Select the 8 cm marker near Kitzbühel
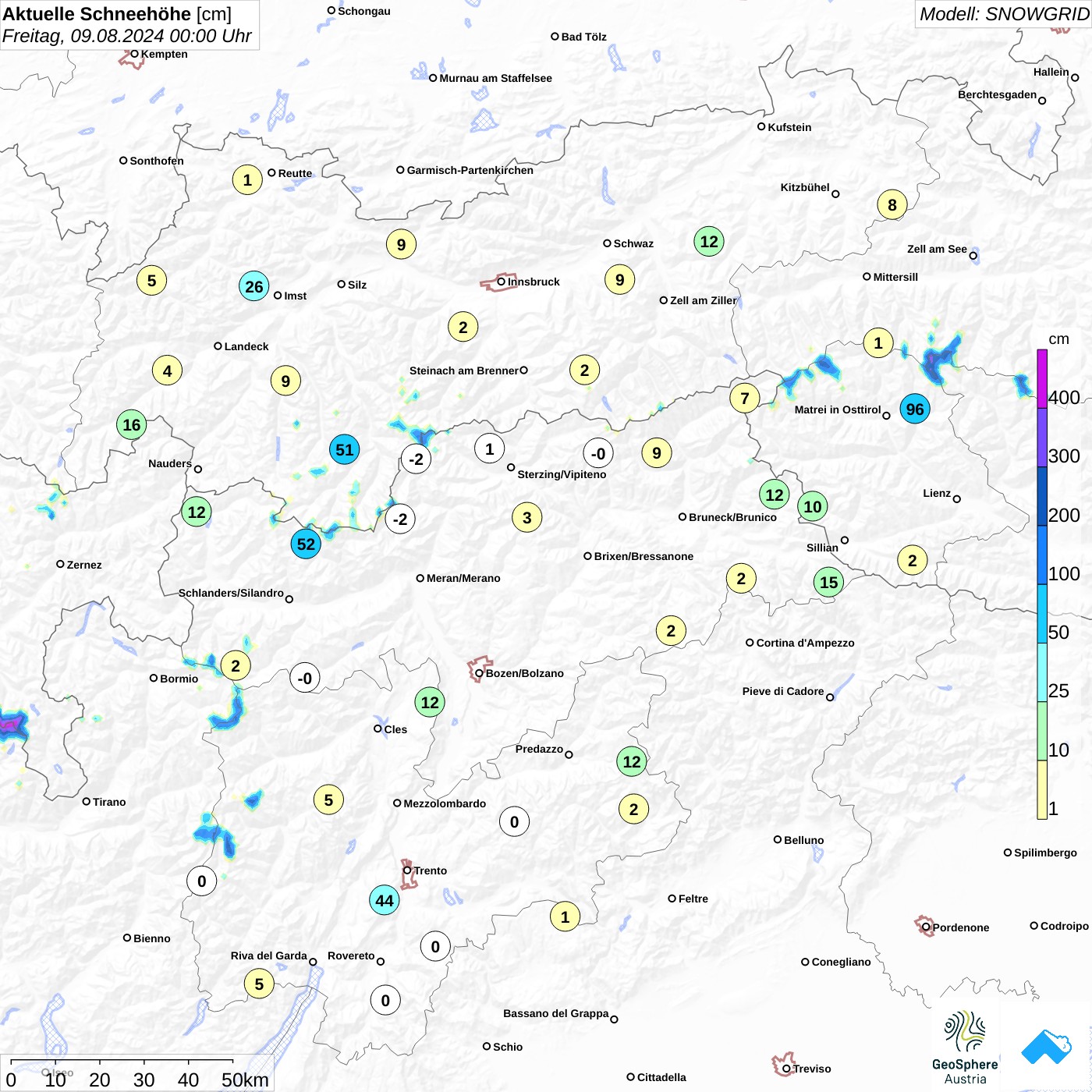Screen dimensions: 1092x1092 coord(892,204)
